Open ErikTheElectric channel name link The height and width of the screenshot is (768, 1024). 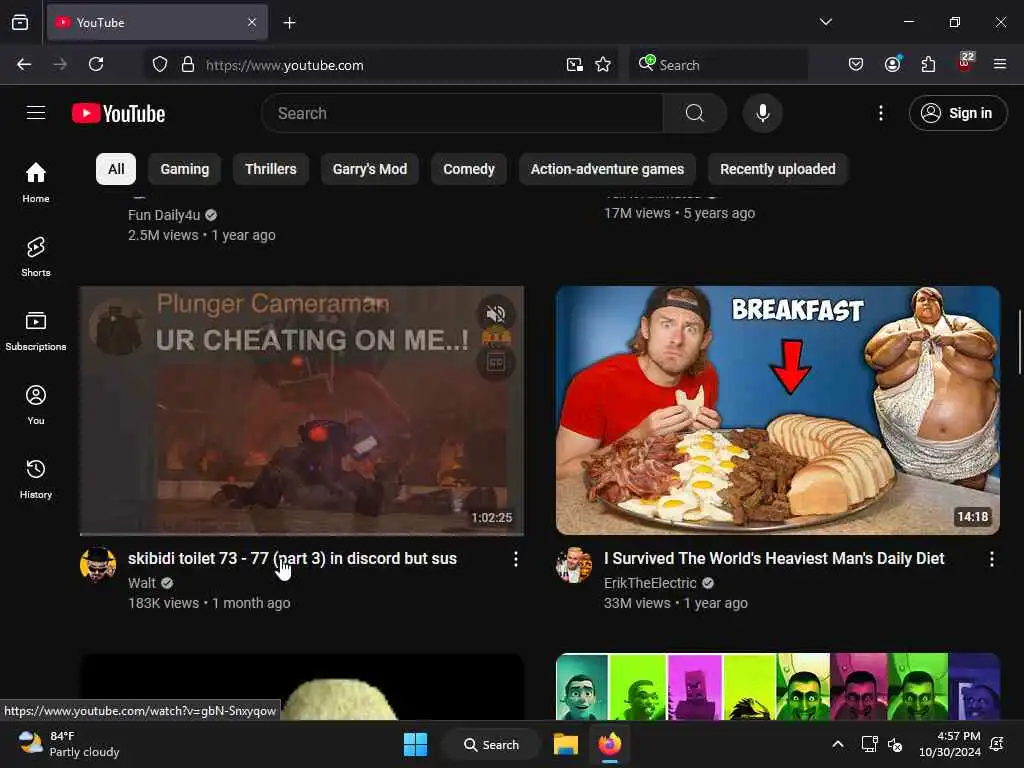pyautogui.click(x=650, y=583)
